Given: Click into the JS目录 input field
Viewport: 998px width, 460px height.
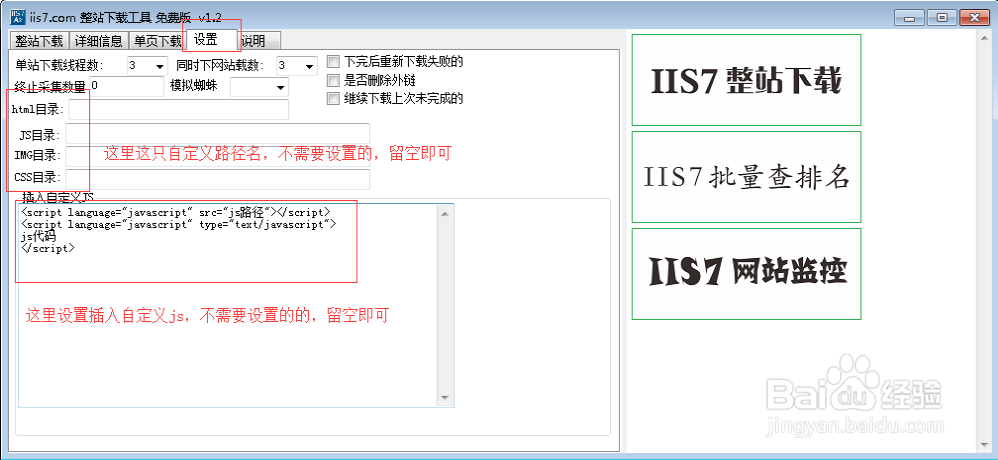Looking at the screenshot, I should [217, 134].
